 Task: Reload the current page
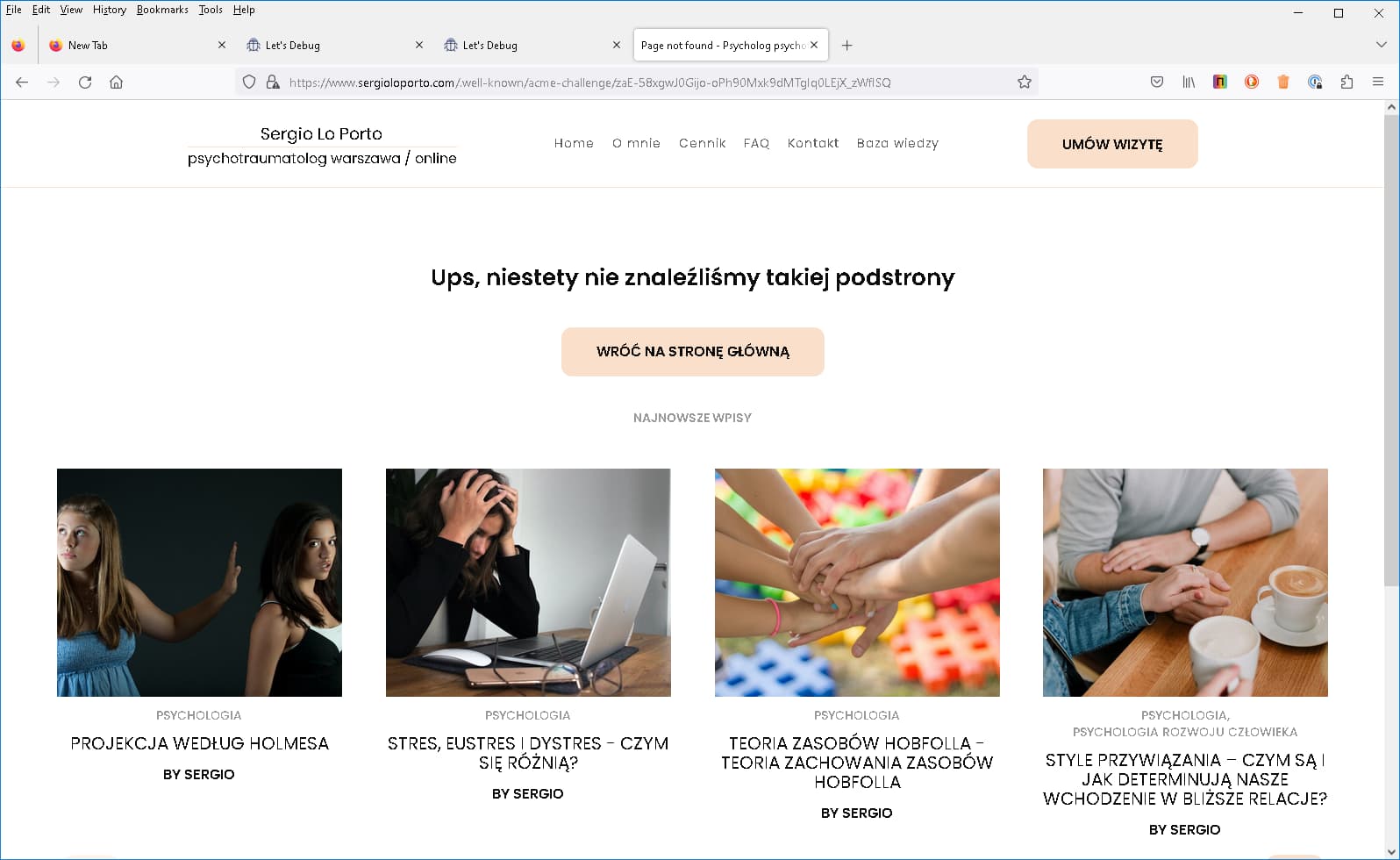[x=85, y=82]
